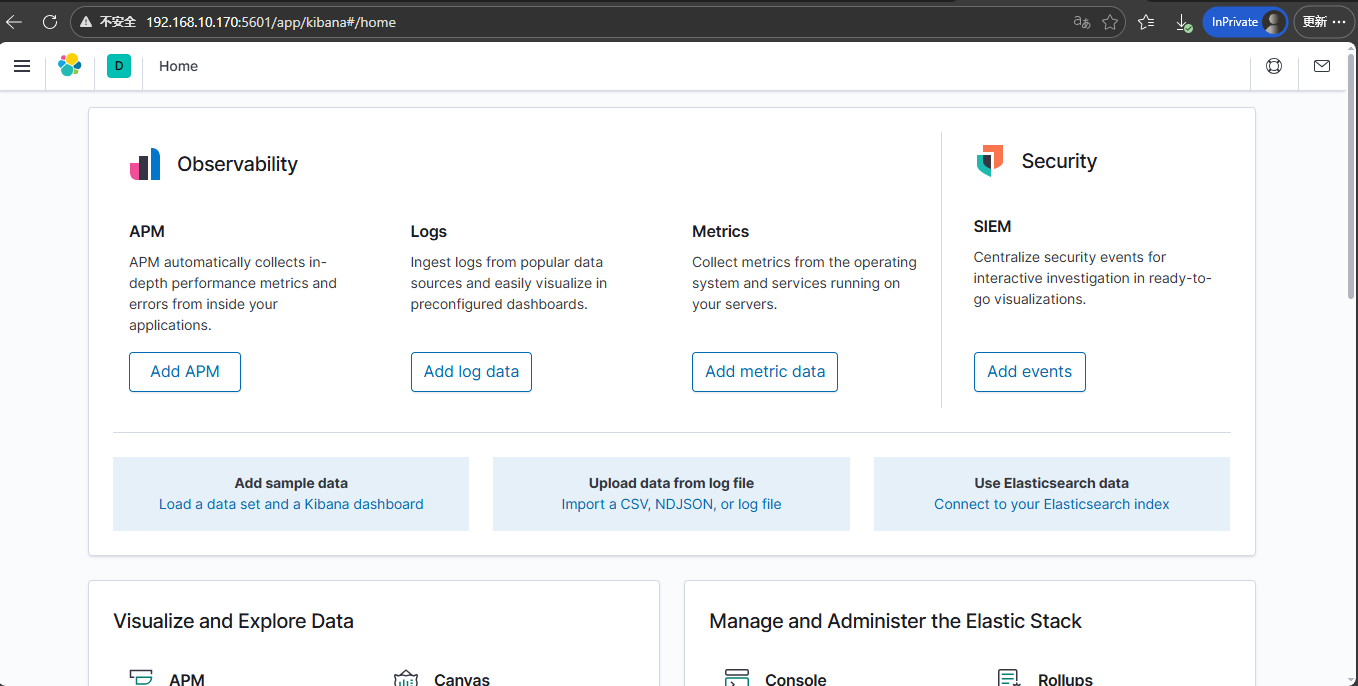
Task: Click Use Elasticsearch data title
Action: [1052, 483]
